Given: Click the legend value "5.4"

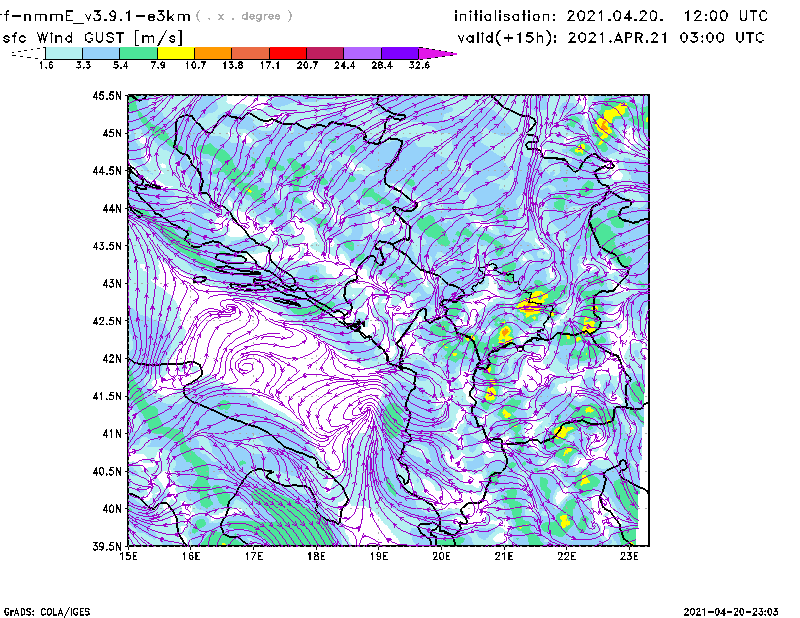Looking at the screenshot, I should pos(120,65).
